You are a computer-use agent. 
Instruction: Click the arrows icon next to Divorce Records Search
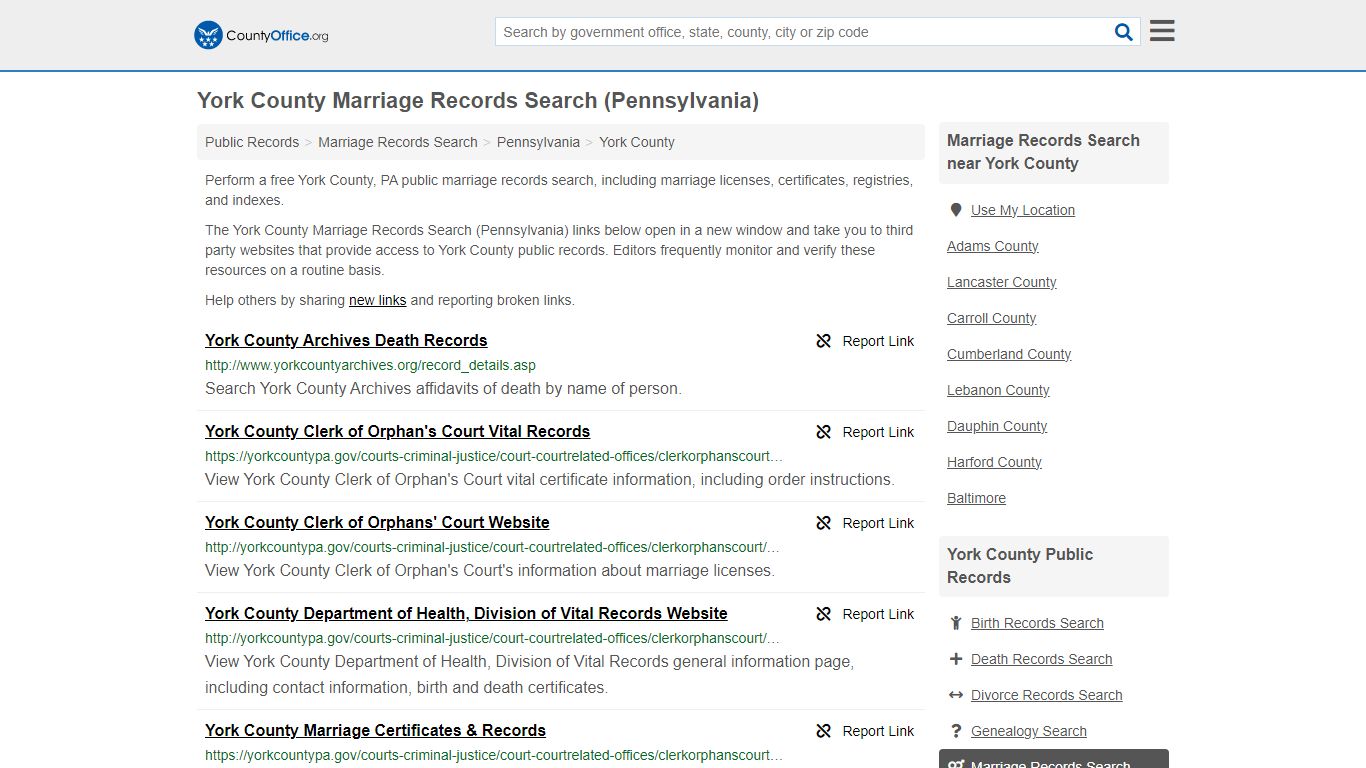point(956,695)
